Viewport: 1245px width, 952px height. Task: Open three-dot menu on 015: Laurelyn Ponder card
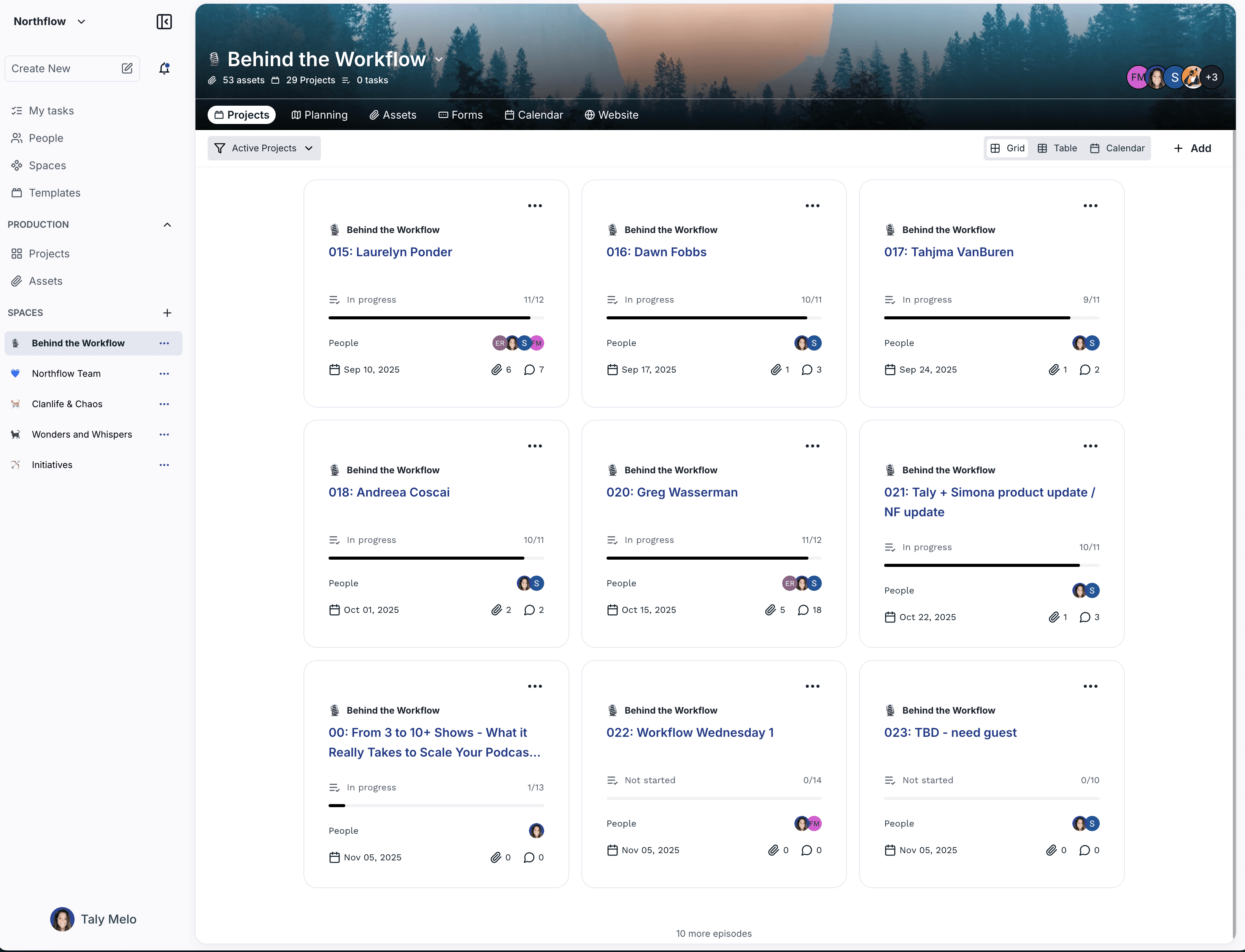click(x=534, y=206)
